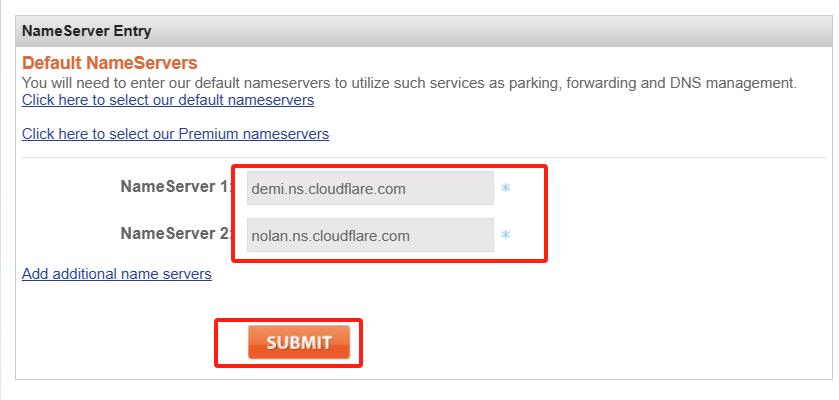This screenshot has height=400, width=839.
Task: Open the select default nameservers link
Action: (x=168, y=101)
